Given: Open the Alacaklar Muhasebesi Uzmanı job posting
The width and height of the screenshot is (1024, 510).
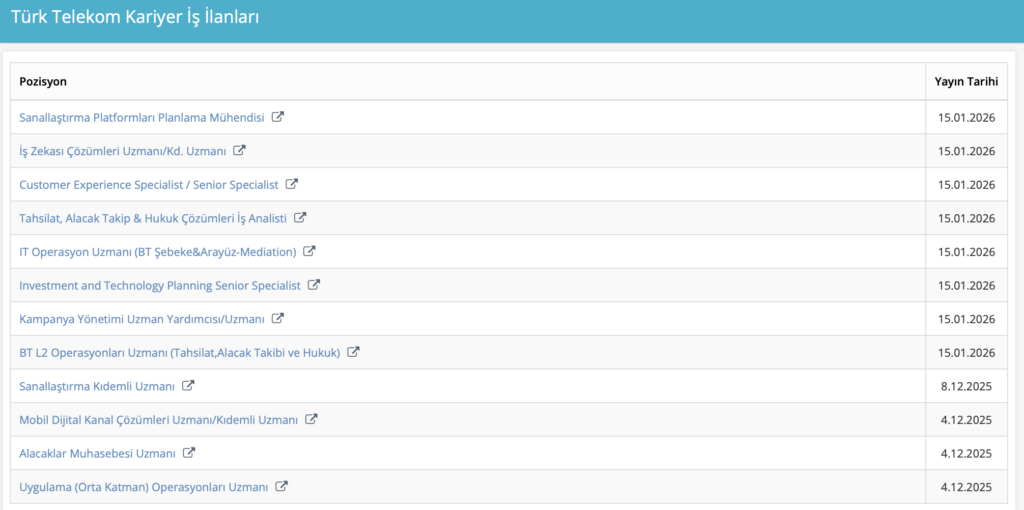Looking at the screenshot, I should tap(97, 454).
